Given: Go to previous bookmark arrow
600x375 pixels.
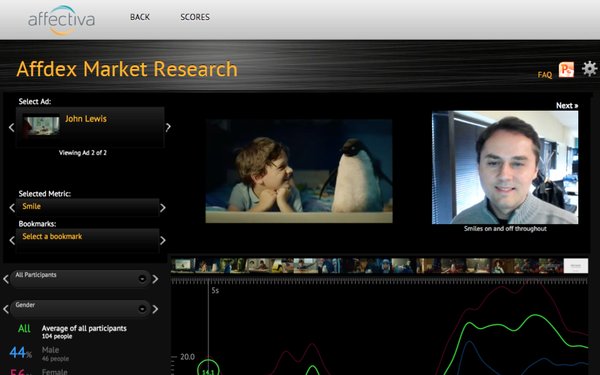Looking at the screenshot, I should click(12, 240).
